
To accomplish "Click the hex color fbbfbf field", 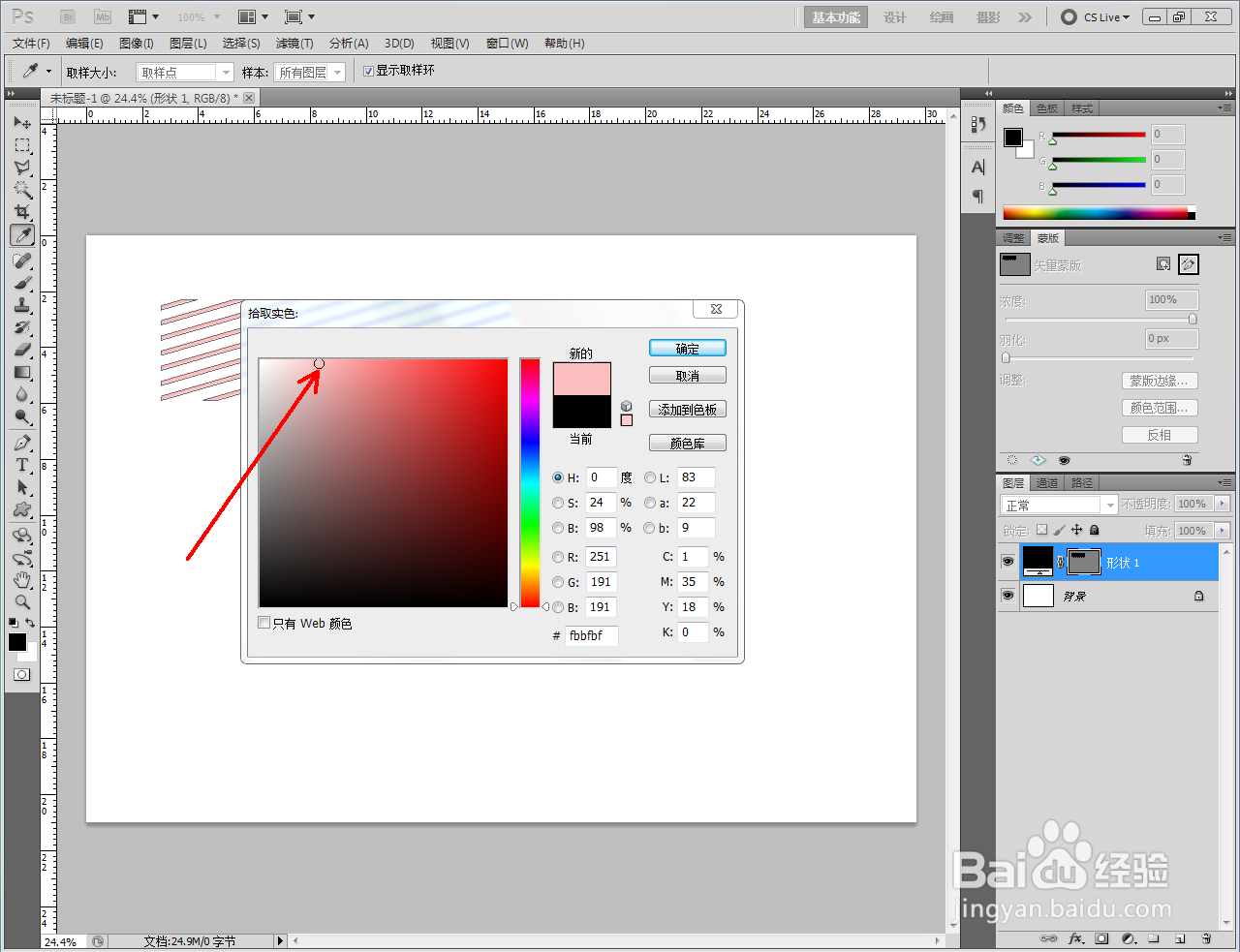I will [591, 635].
